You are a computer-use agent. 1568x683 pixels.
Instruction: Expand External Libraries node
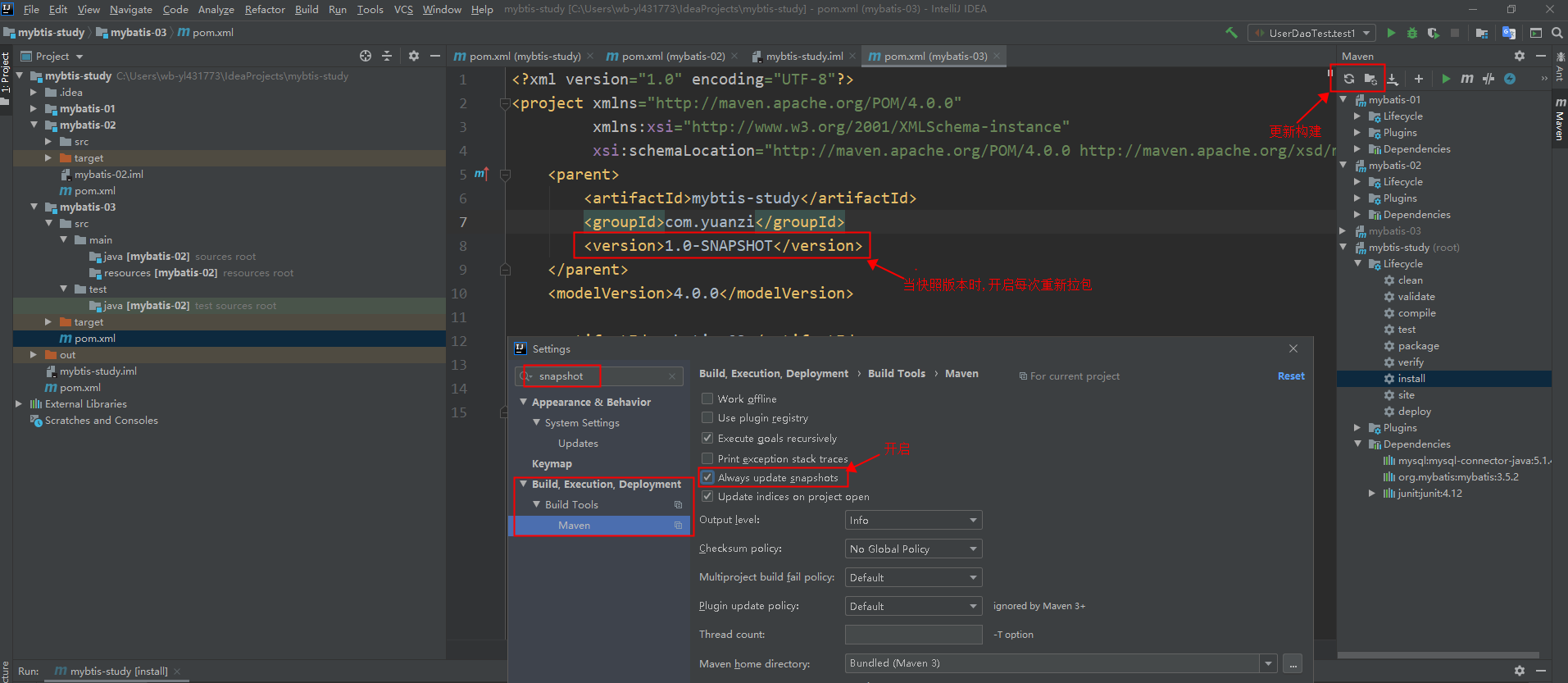pyautogui.click(x=19, y=403)
